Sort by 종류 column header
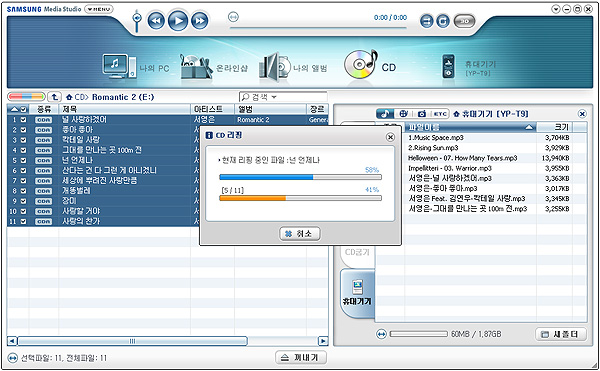 44,109
